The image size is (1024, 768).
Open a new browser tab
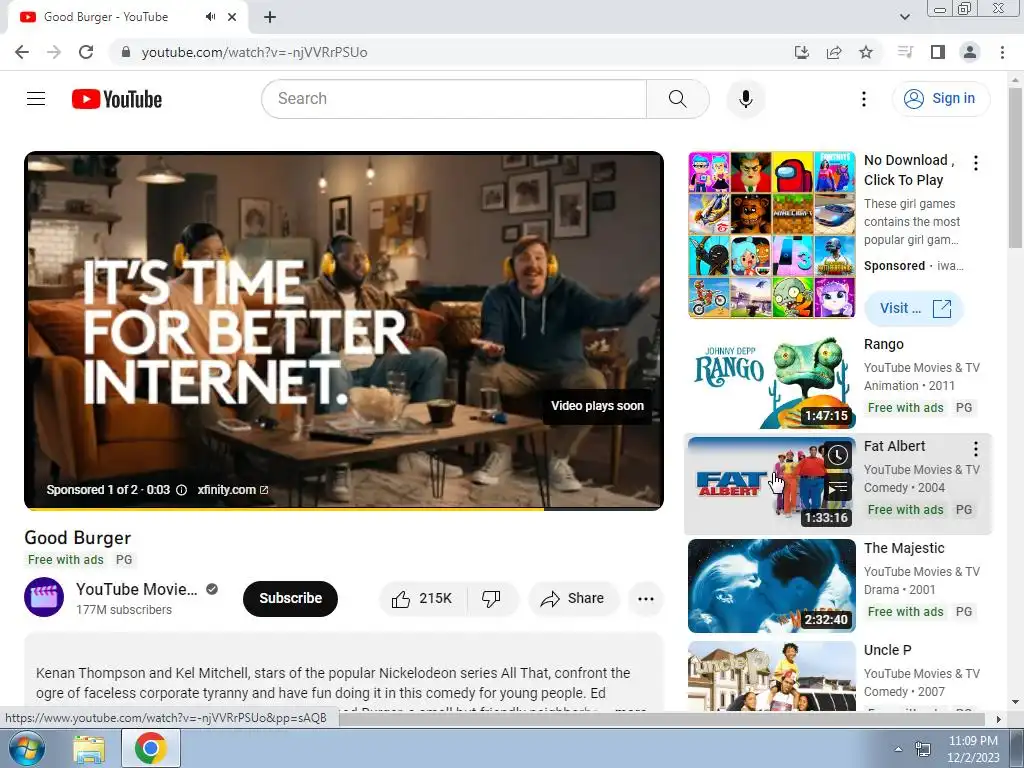tap(270, 17)
